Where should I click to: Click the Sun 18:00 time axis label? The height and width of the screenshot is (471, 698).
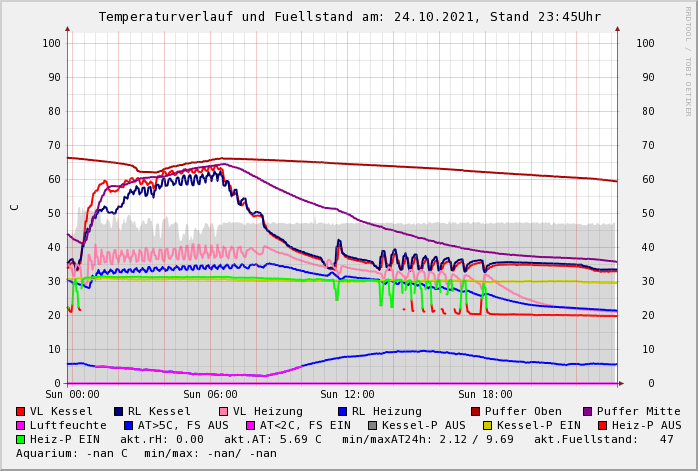click(485, 394)
